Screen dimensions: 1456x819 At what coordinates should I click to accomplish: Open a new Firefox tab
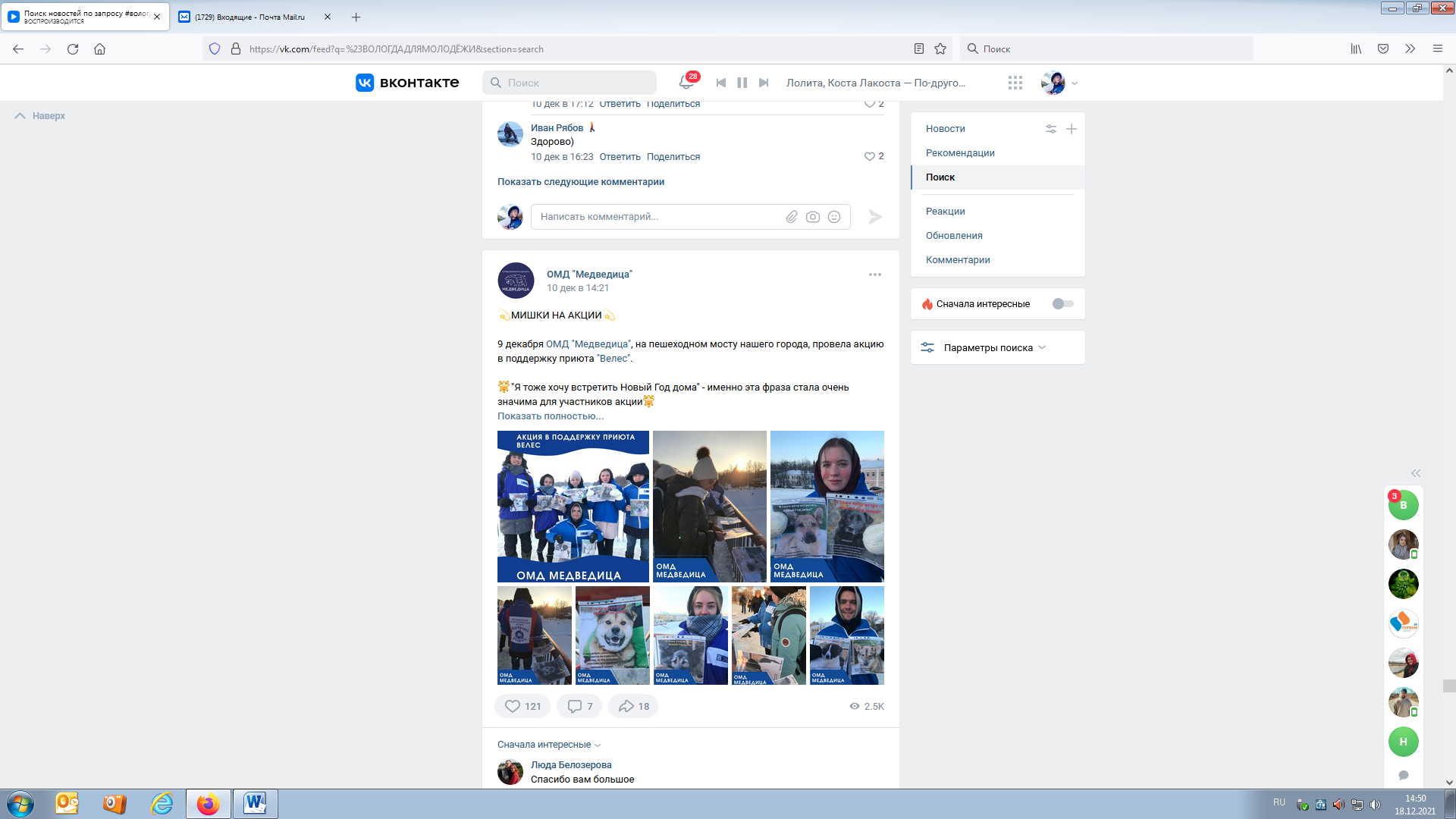[x=356, y=17]
